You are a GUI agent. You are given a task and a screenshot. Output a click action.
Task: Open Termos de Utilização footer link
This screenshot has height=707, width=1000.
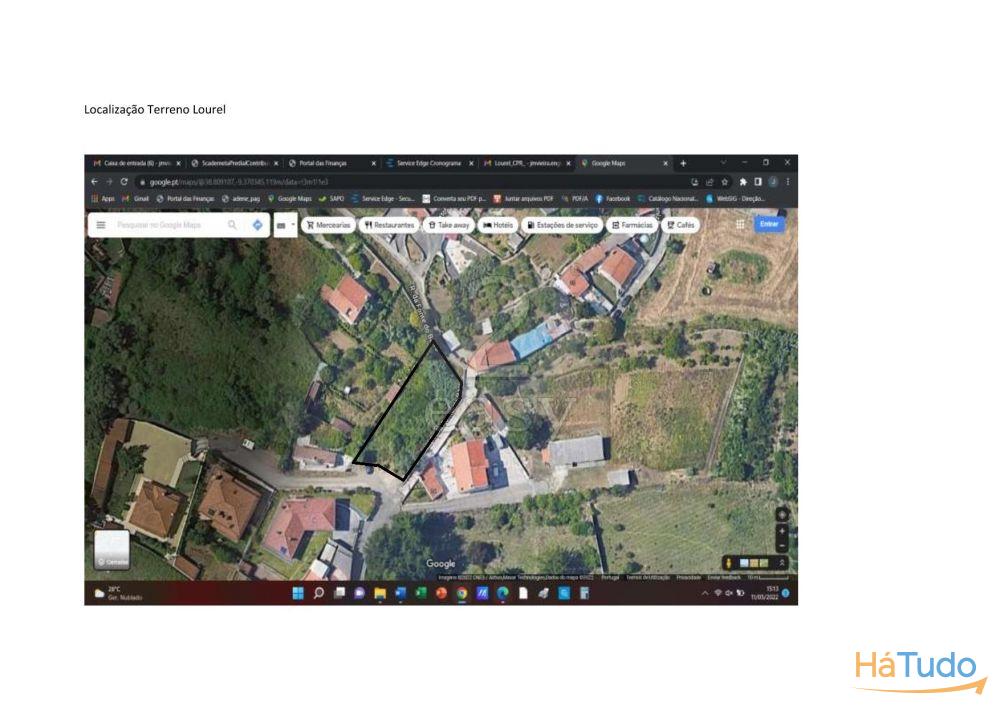(x=647, y=578)
